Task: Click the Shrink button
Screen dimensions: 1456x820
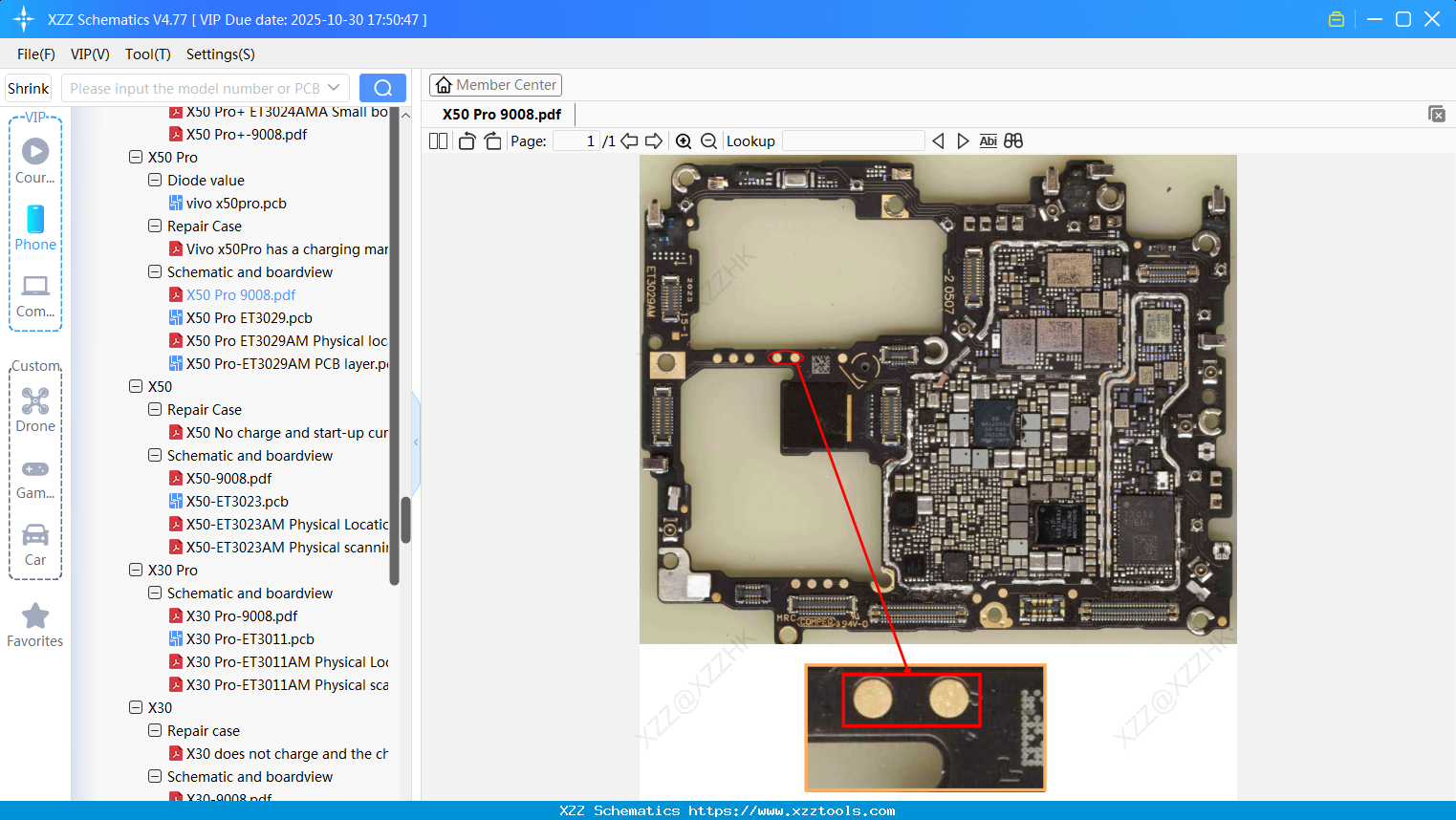Action: coord(28,88)
